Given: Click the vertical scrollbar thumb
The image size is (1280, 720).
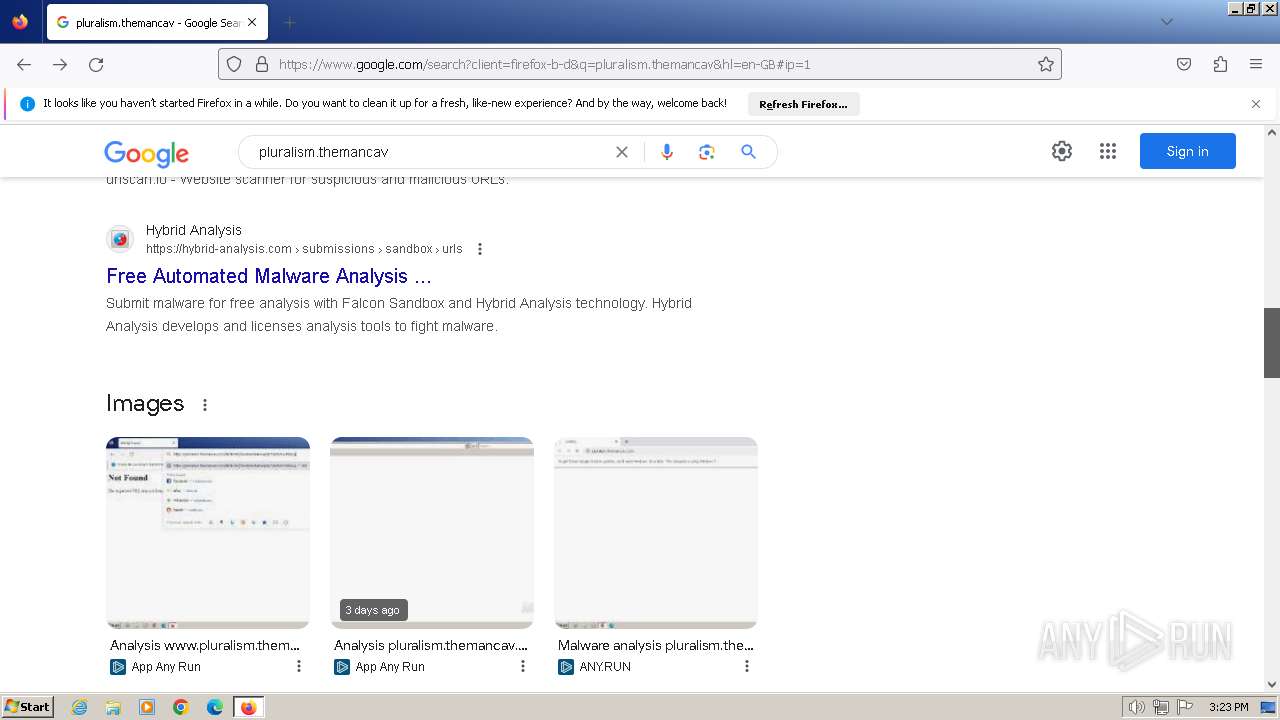Looking at the screenshot, I should click(x=1272, y=343).
